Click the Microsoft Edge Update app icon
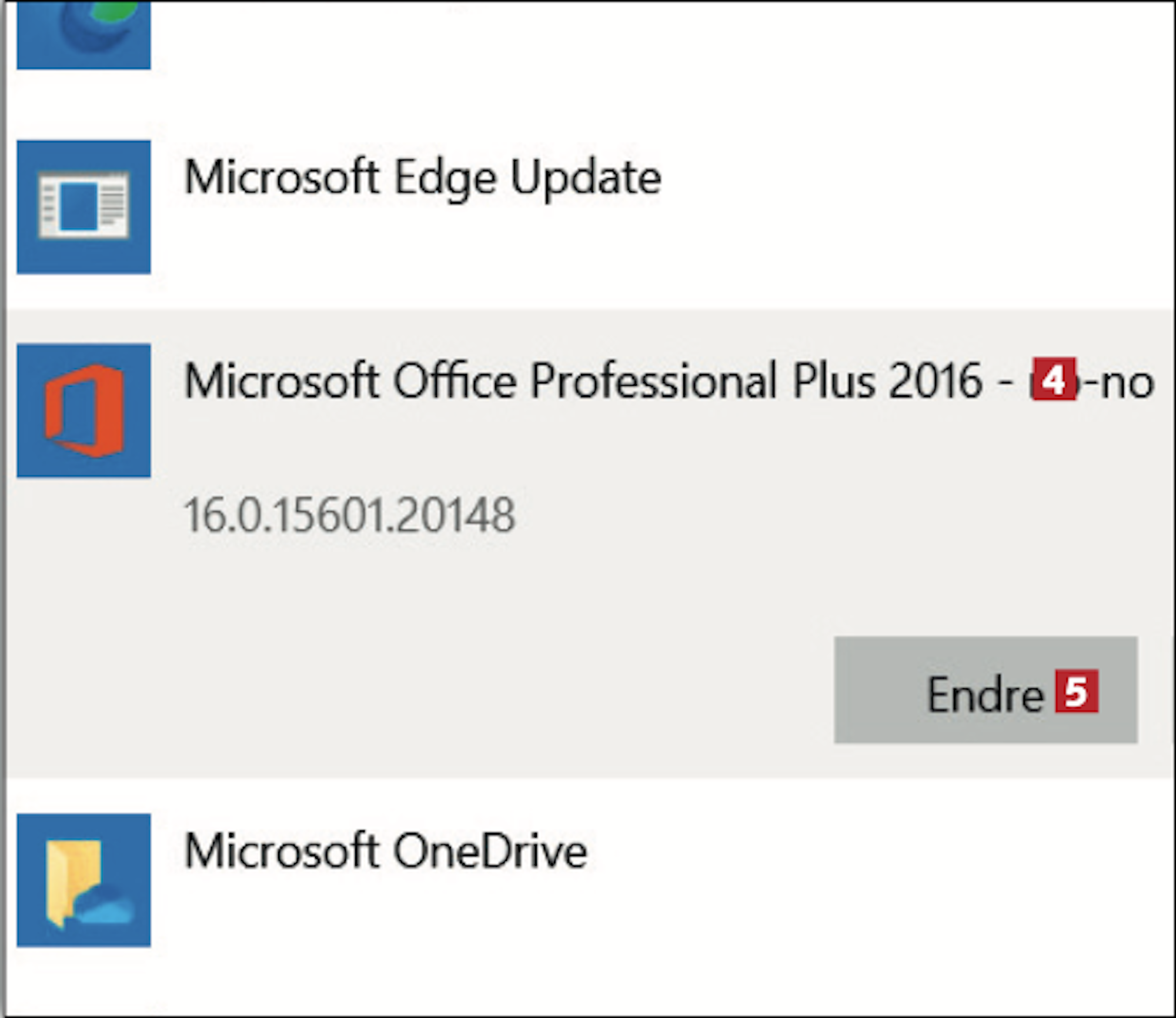Image resolution: width=1176 pixels, height=1018 pixels. pyautogui.click(x=83, y=207)
